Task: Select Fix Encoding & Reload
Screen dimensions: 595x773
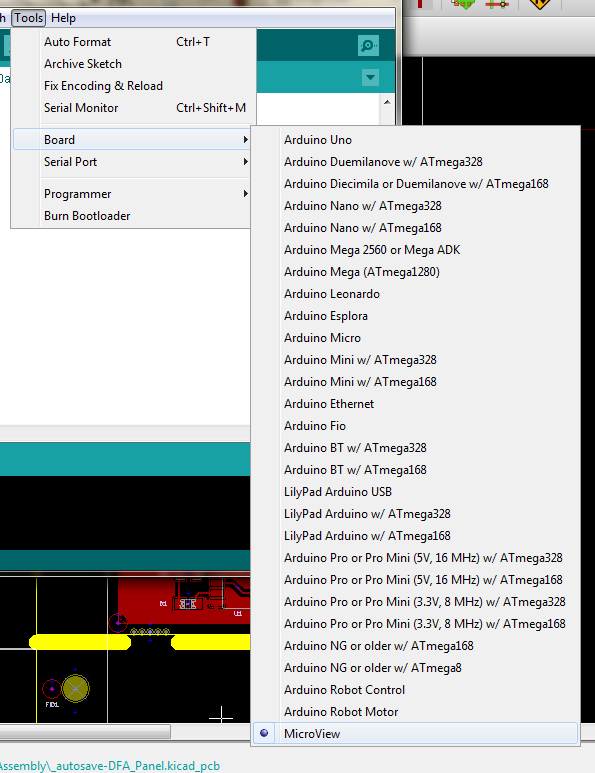Action: pyautogui.click(x=133, y=86)
